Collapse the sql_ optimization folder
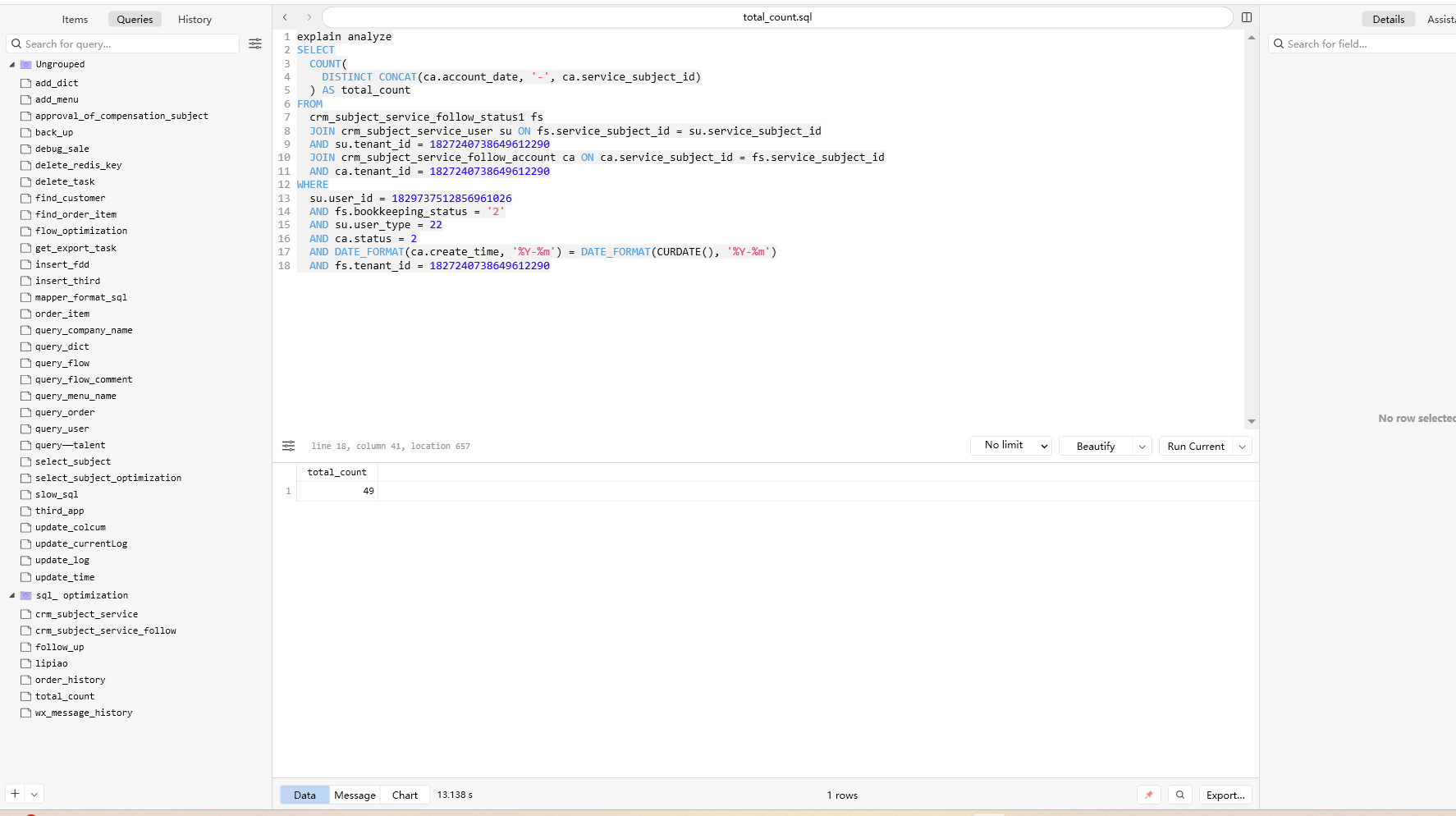 click(x=12, y=595)
